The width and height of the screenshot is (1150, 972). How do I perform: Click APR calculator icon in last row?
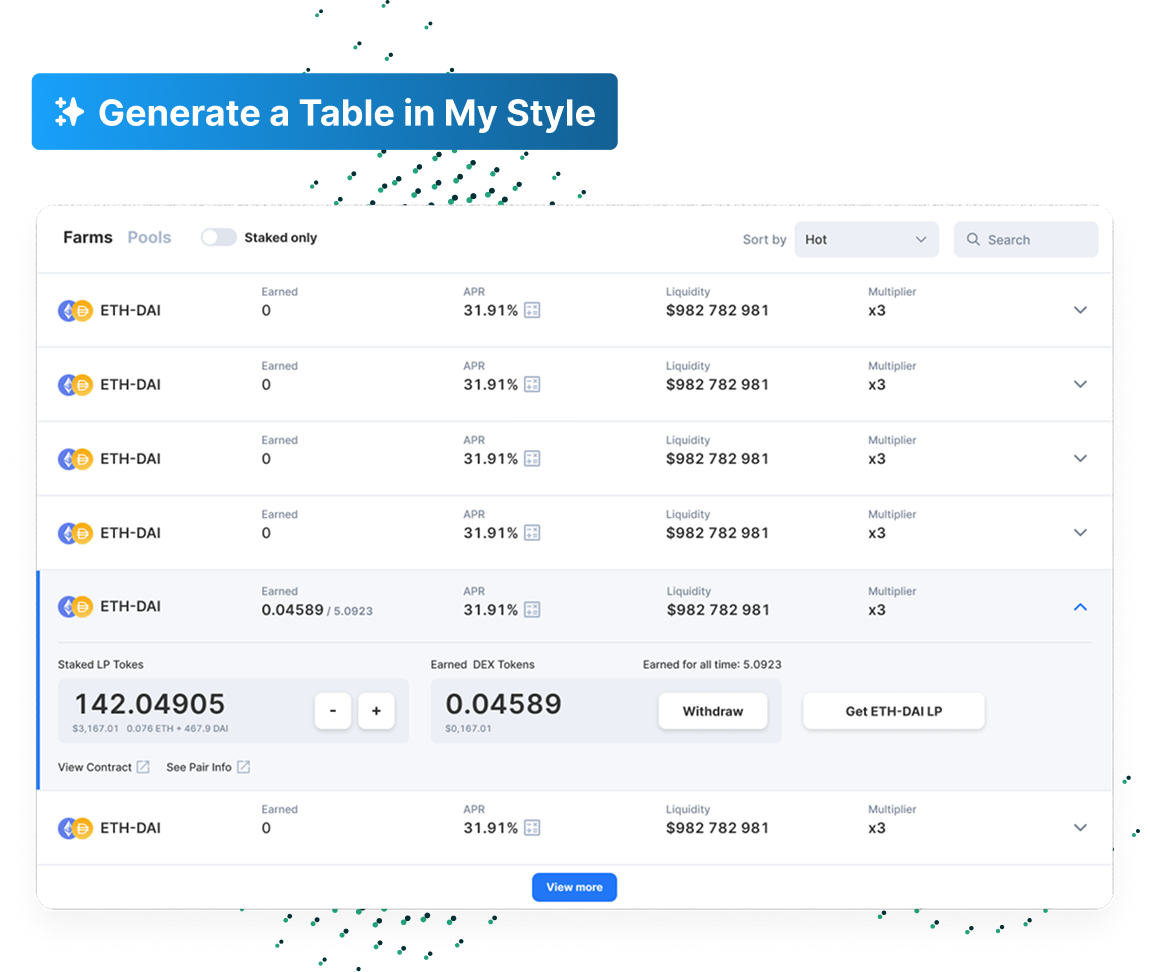tap(532, 828)
